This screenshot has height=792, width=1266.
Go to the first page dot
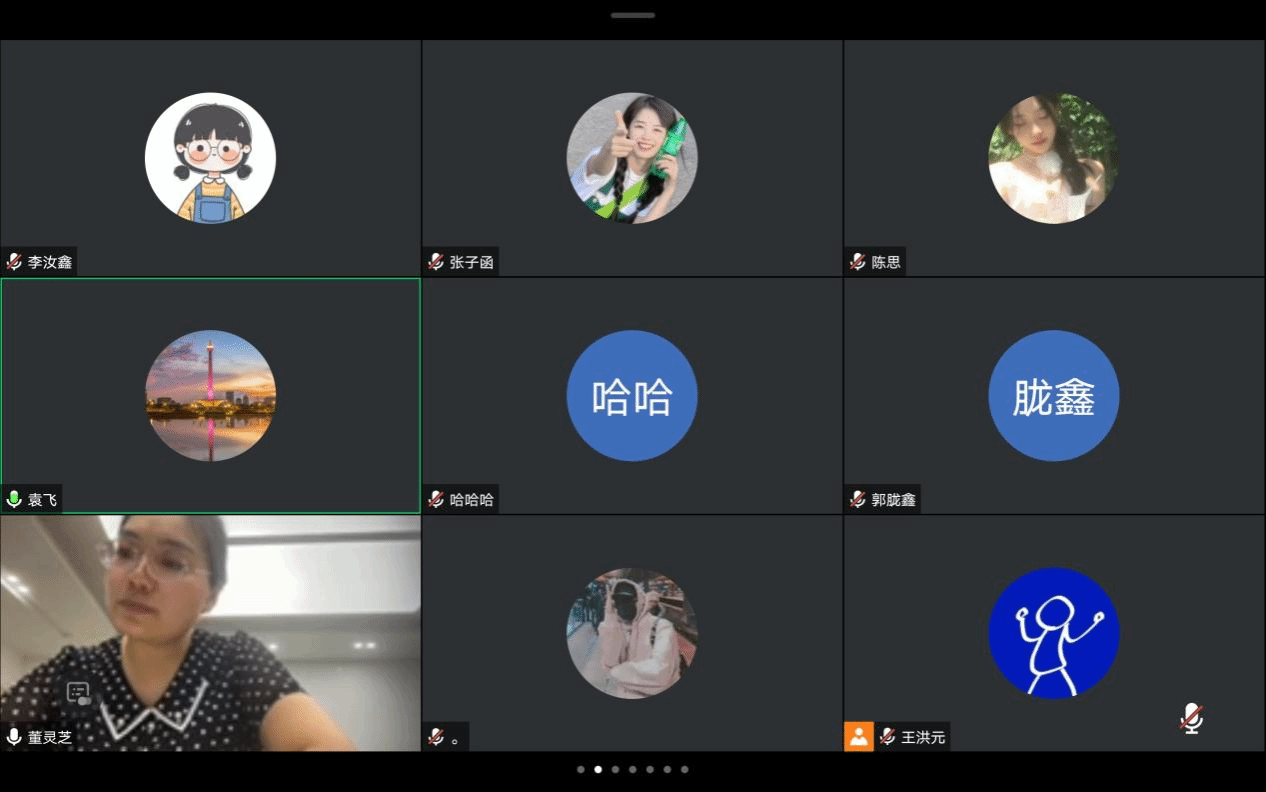pos(581,770)
